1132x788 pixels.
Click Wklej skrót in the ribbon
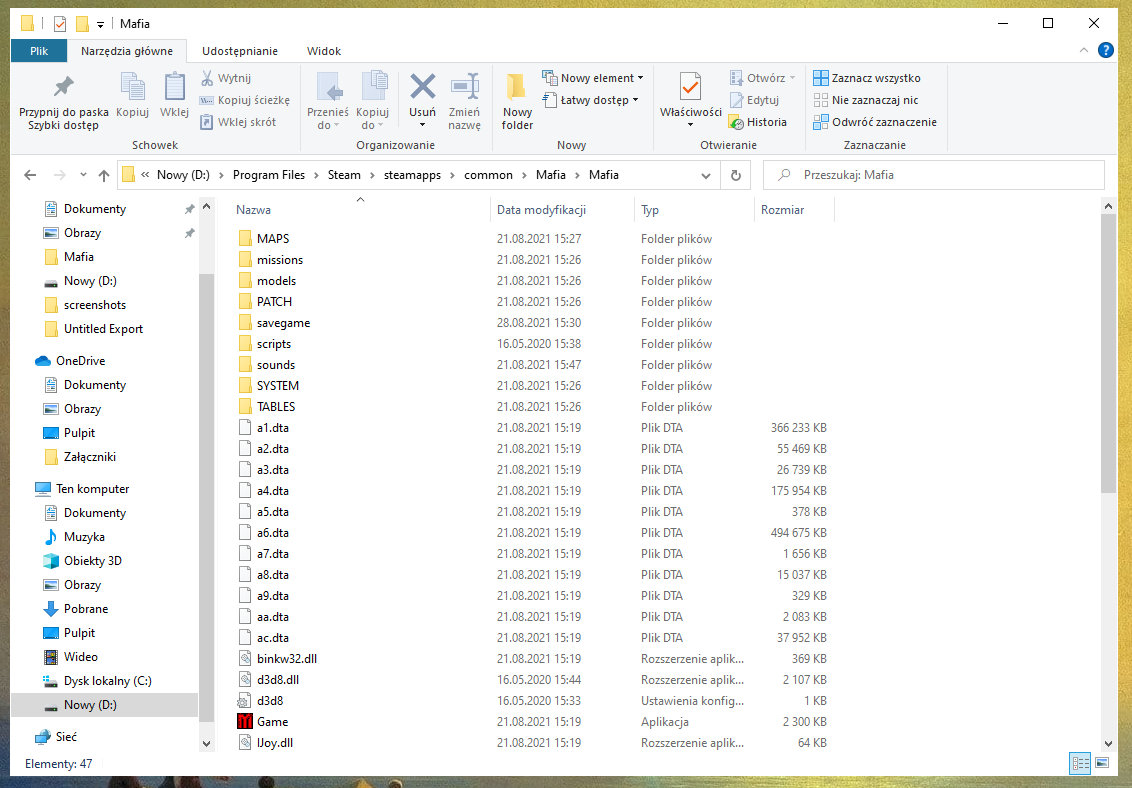coord(238,122)
